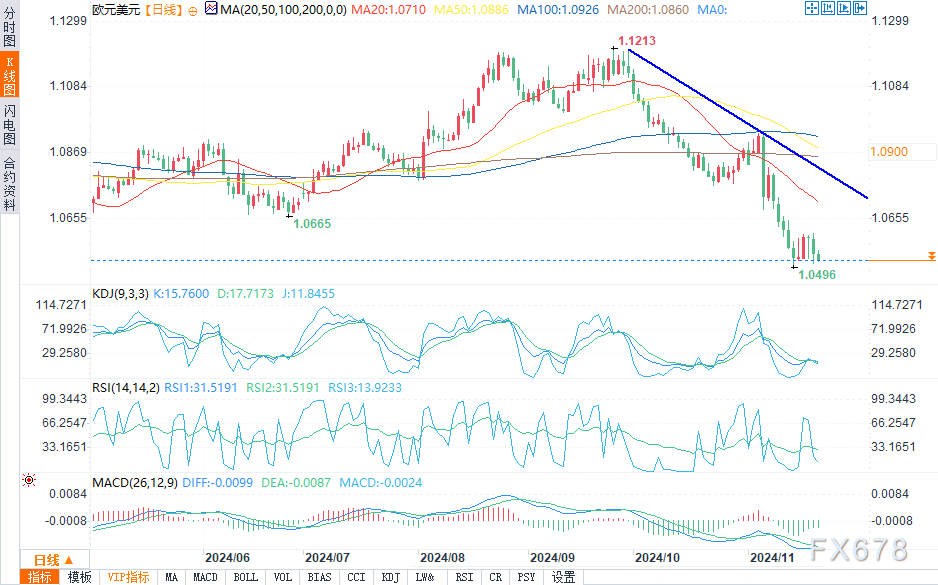Click the jump-to-start chart icon
Image resolution: width=938 pixels, height=585 pixels.
[x=828, y=8]
